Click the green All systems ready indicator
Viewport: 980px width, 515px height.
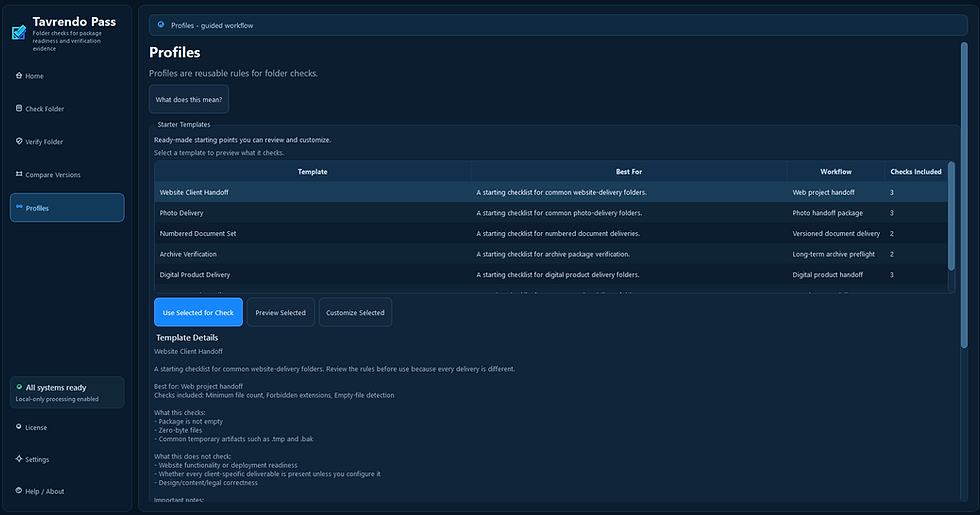point(19,387)
